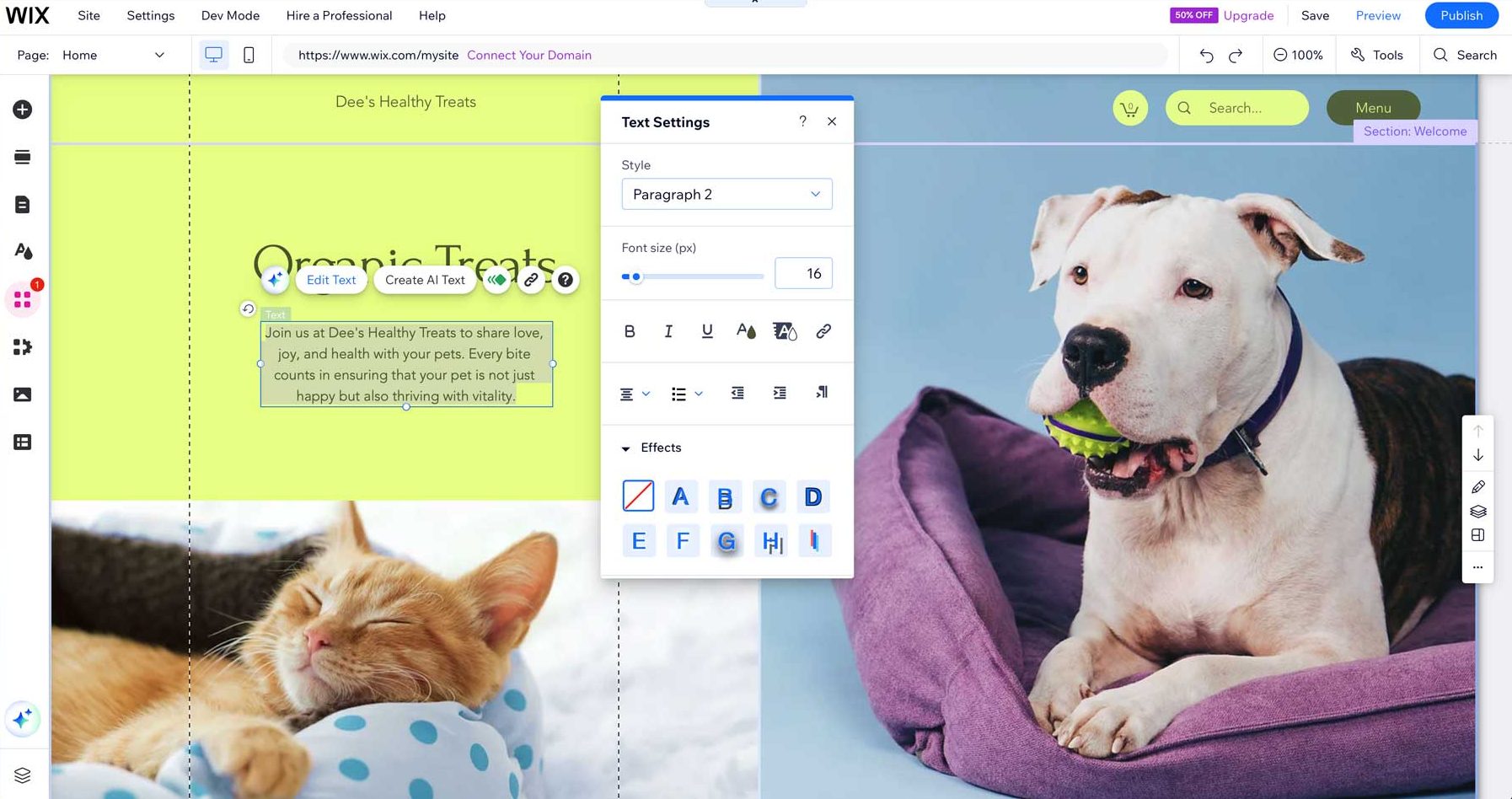Add a hyperlink using the link icon
Image resolution: width=1512 pixels, height=799 pixels.
point(823,331)
